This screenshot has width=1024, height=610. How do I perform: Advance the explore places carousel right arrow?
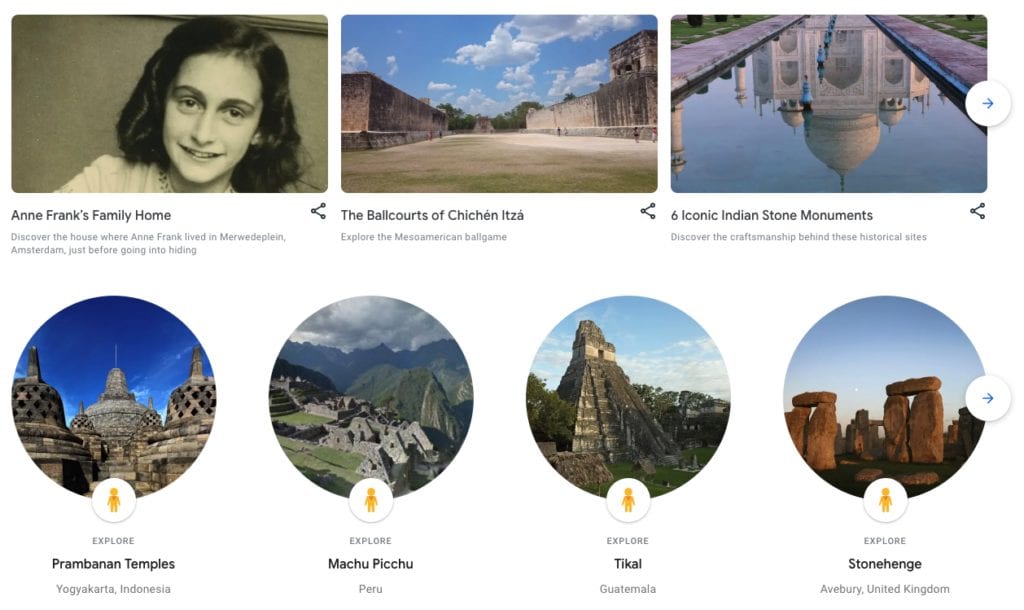(x=988, y=398)
